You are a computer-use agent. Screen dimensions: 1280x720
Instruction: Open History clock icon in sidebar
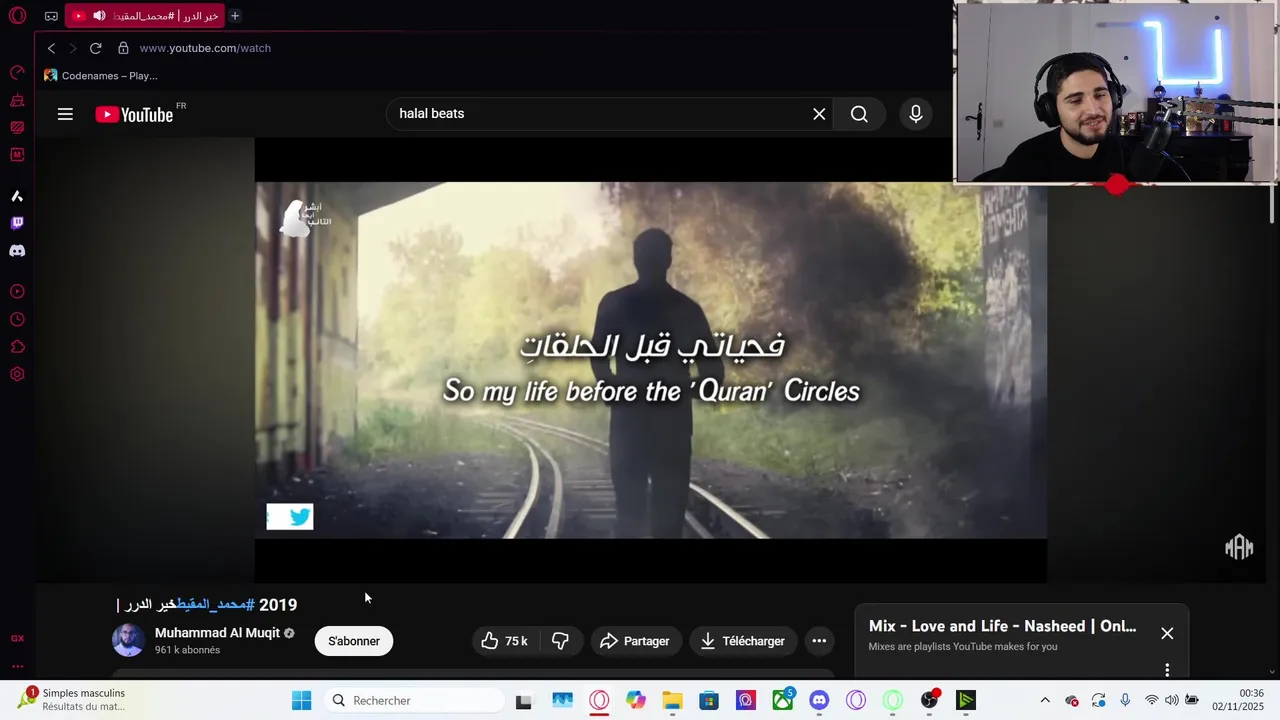pos(17,320)
